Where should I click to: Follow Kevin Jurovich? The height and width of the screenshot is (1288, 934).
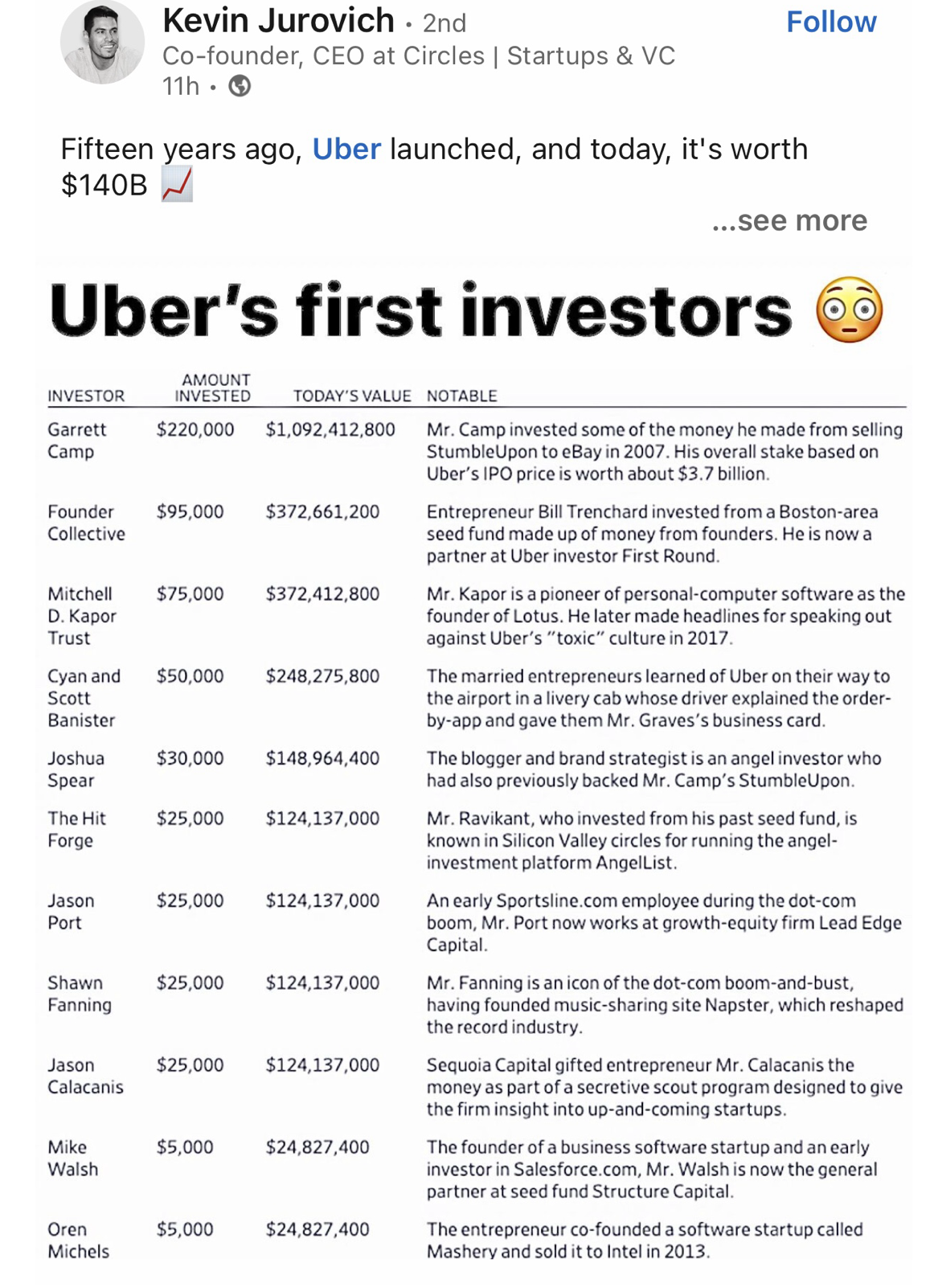830,22
